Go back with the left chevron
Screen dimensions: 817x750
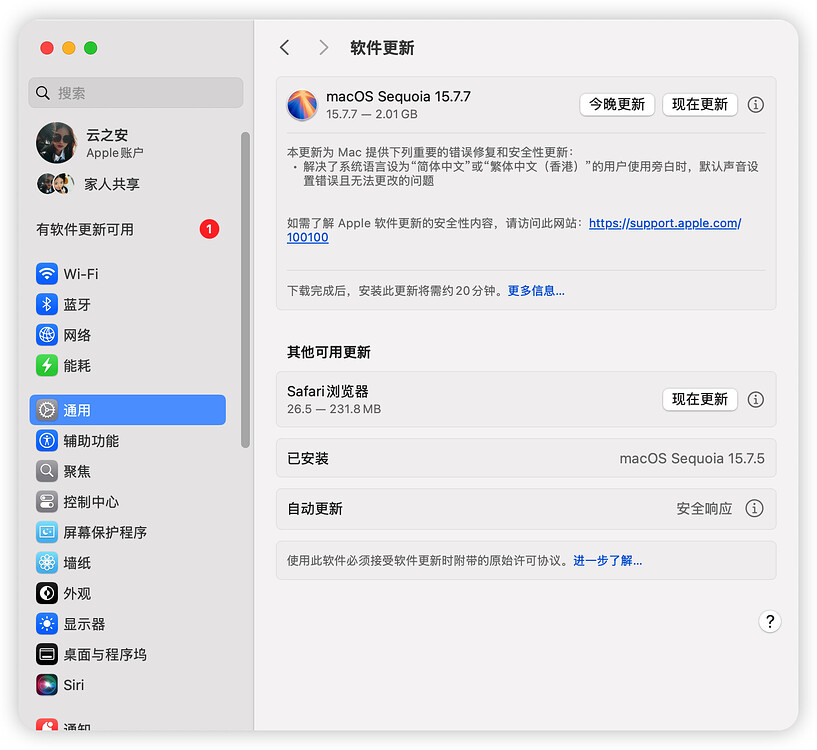point(284,48)
